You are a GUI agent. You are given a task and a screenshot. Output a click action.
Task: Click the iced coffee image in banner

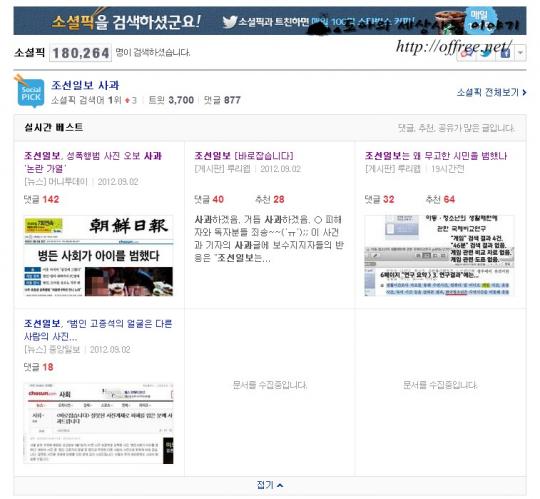point(449,21)
